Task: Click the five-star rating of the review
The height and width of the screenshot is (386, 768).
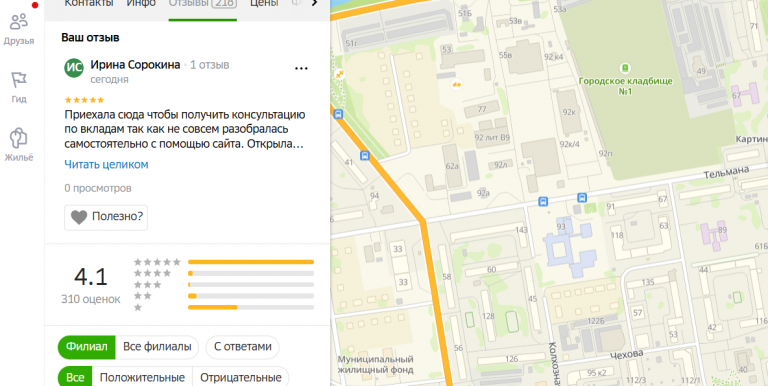Action: pyautogui.click(x=84, y=100)
